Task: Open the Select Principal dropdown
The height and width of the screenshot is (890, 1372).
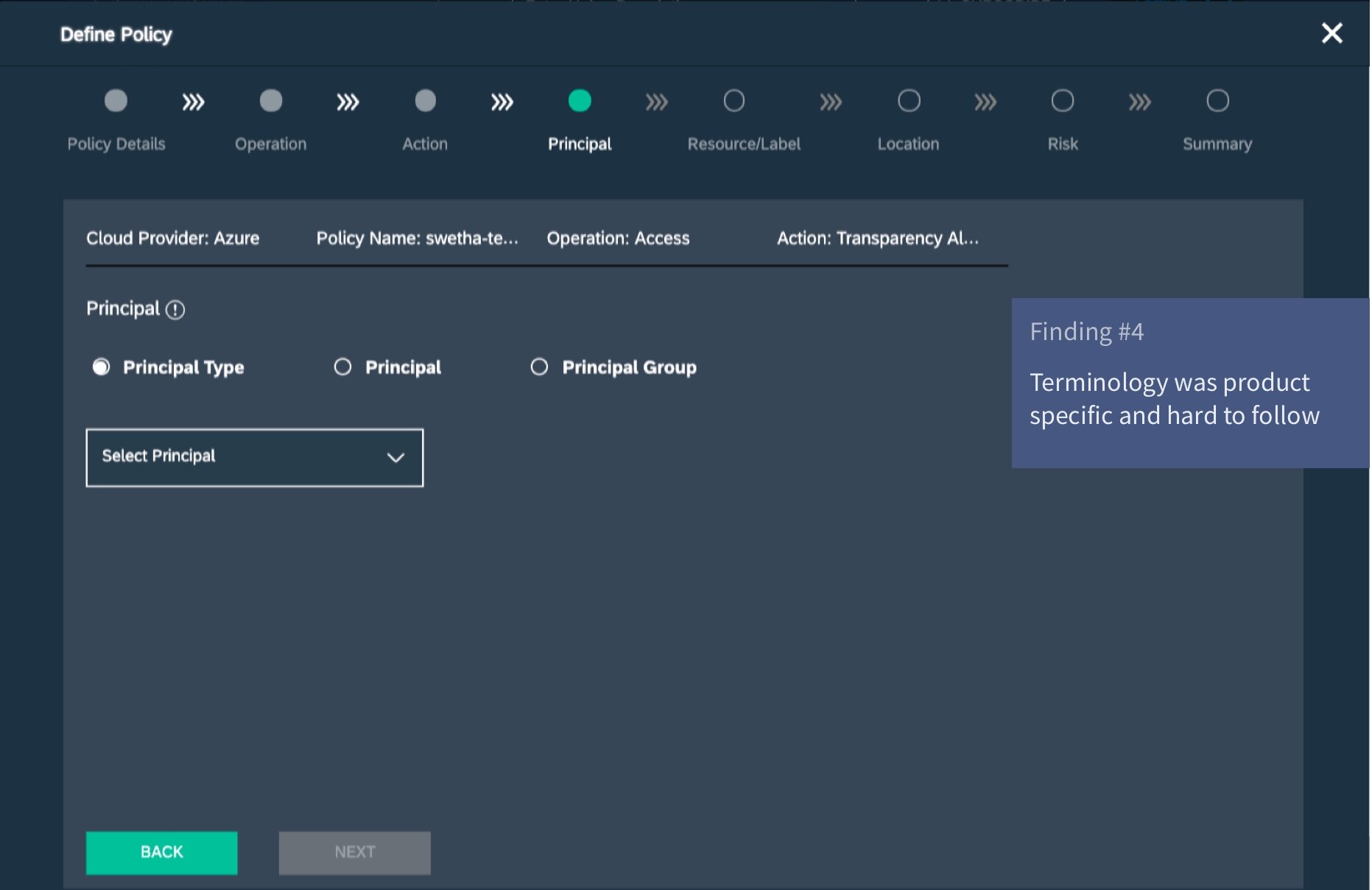Action: click(x=254, y=457)
